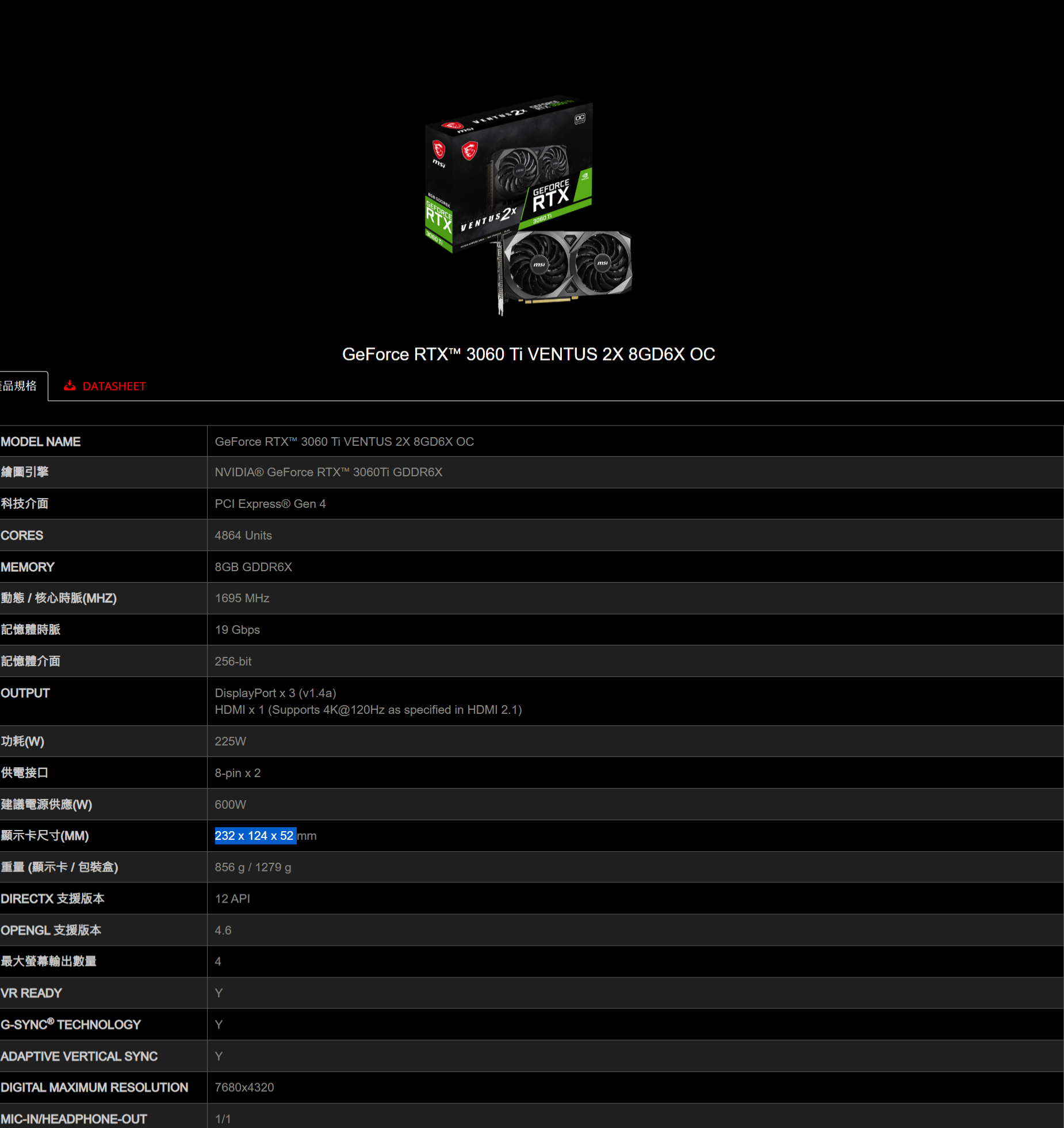Click the 225W value
The height and width of the screenshot is (1128, 1064).
(230, 741)
